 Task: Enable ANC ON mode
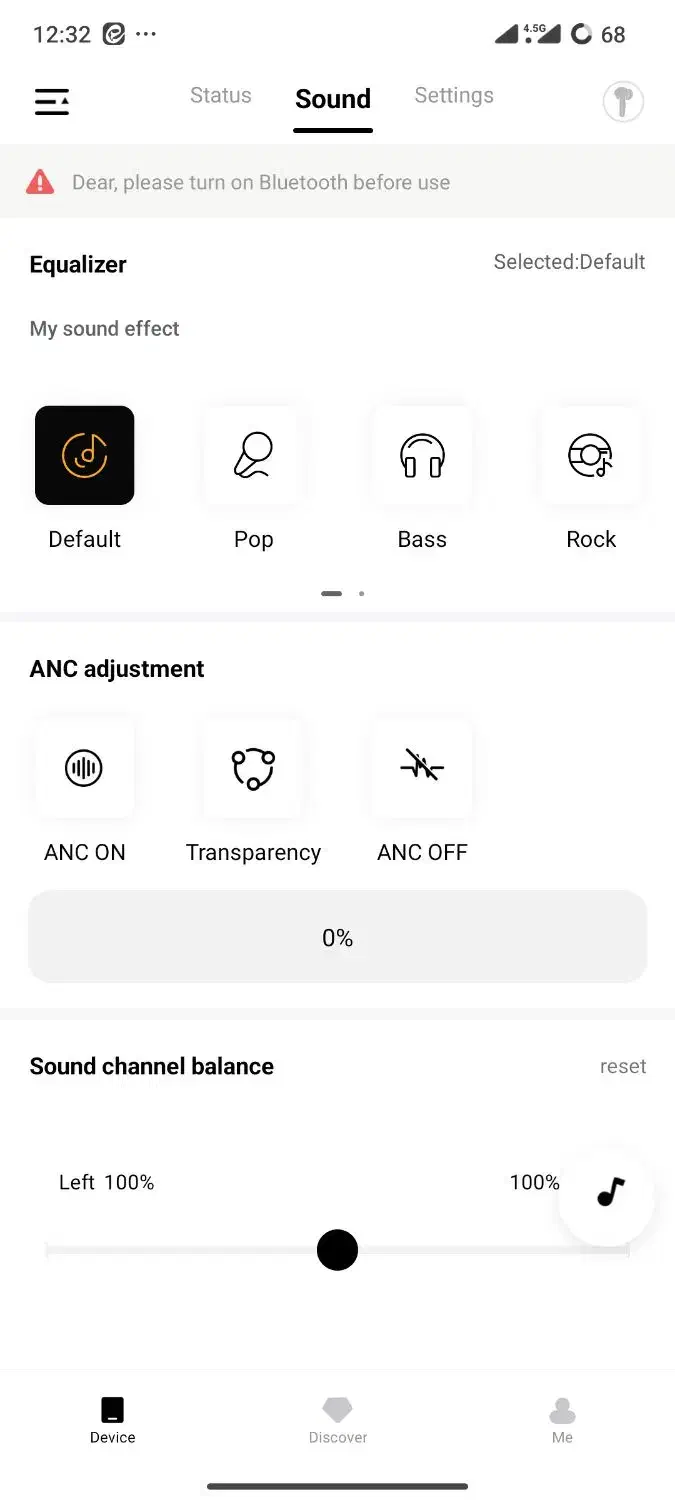84,768
